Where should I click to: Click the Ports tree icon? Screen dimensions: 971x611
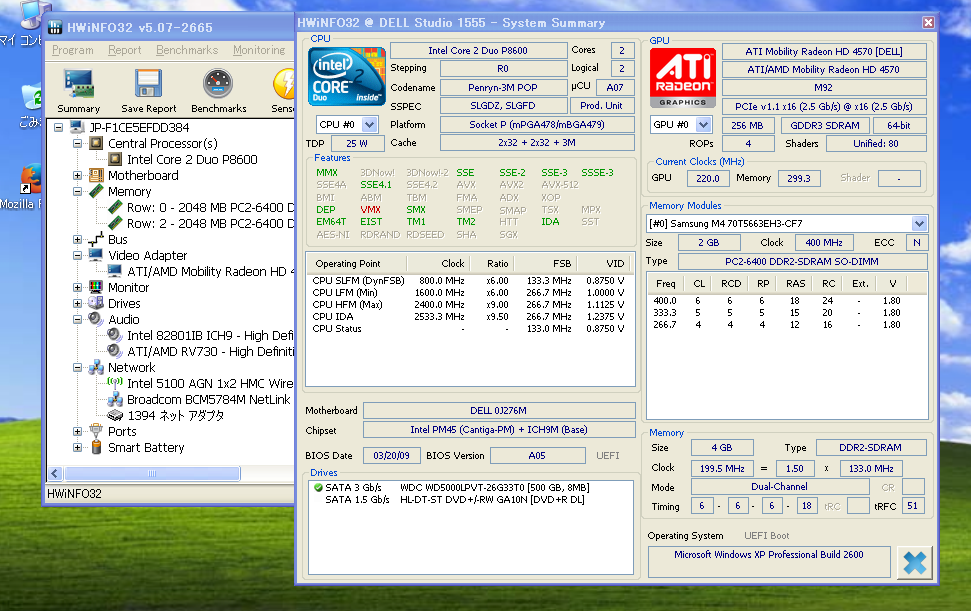click(x=96, y=431)
